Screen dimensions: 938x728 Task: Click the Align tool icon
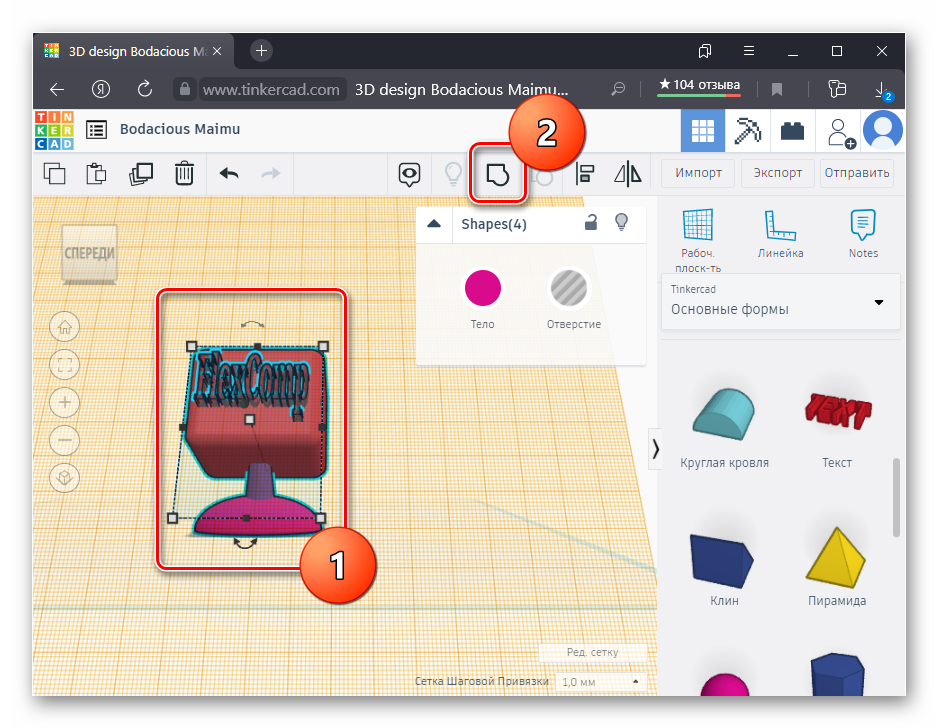coord(586,174)
